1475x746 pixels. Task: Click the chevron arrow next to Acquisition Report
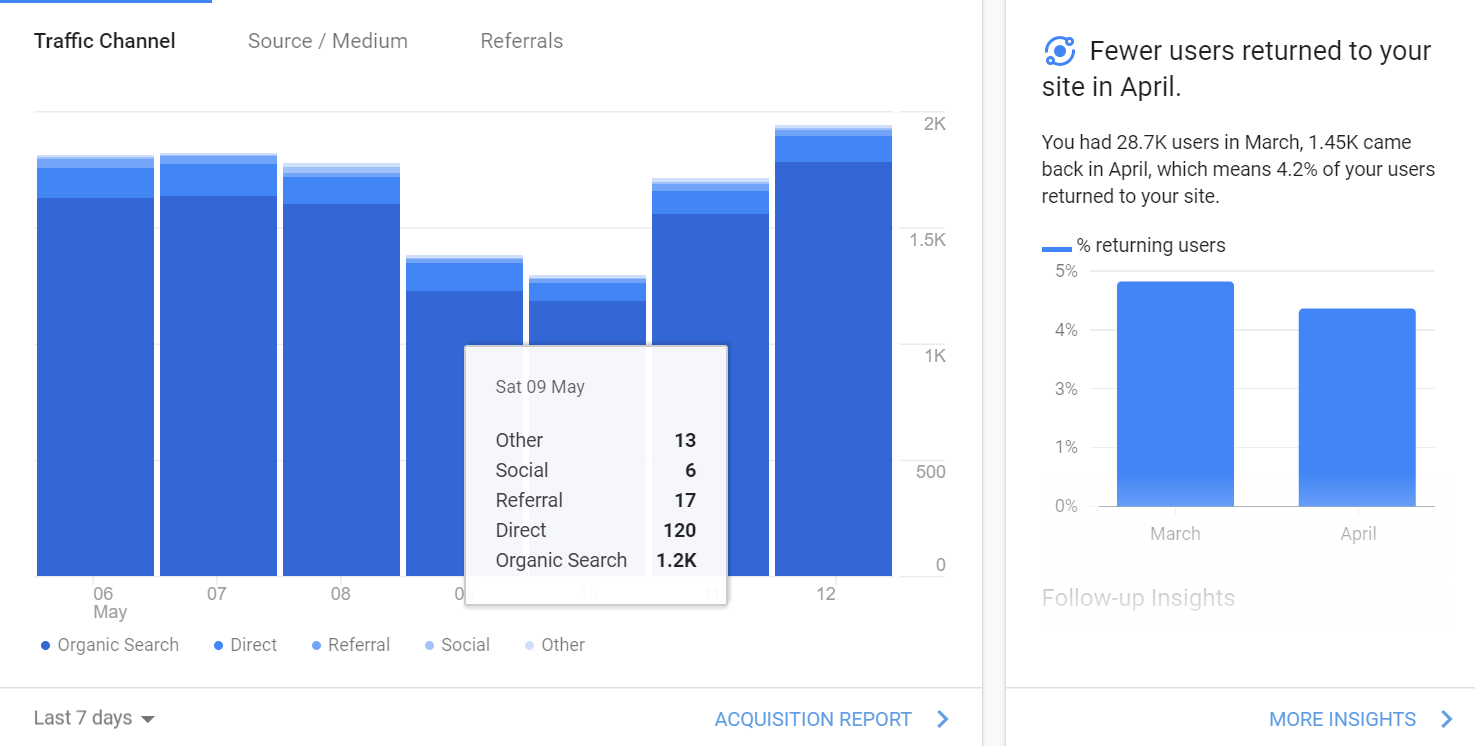pos(942,719)
